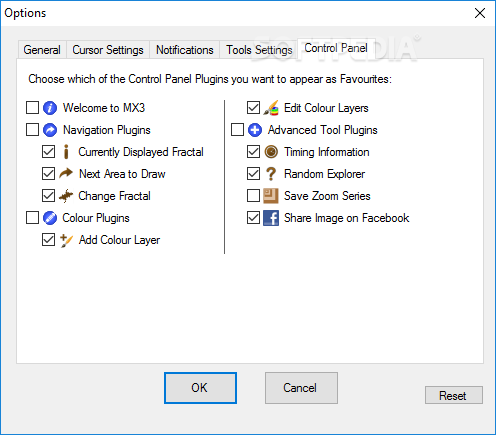This screenshot has height=435, width=496.
Task: Uncheck the Currently Displayed Fractal checkbox
Action: click(48, 152)
